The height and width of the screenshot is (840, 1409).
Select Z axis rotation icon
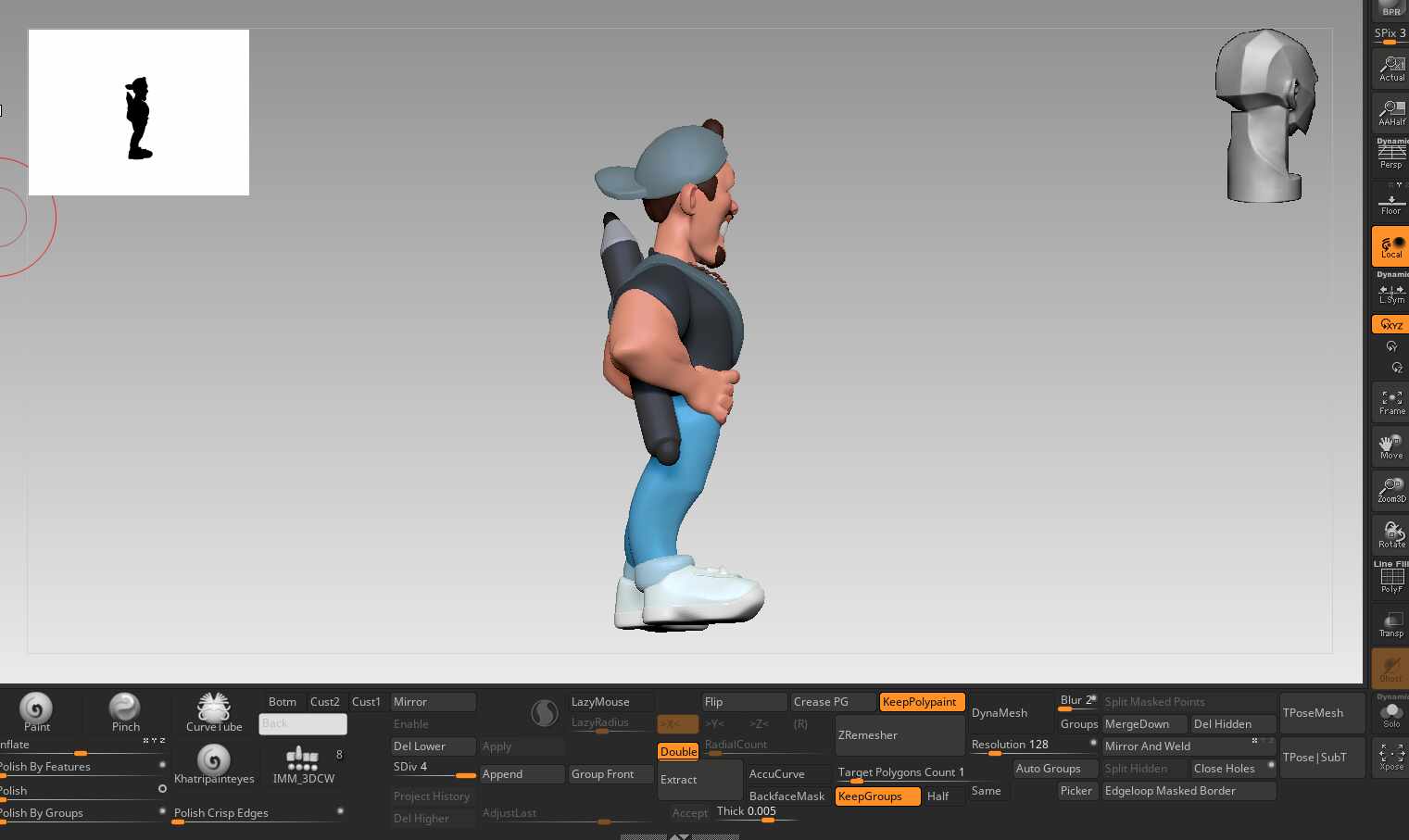pyautogui.click(x=1396, y=368)
